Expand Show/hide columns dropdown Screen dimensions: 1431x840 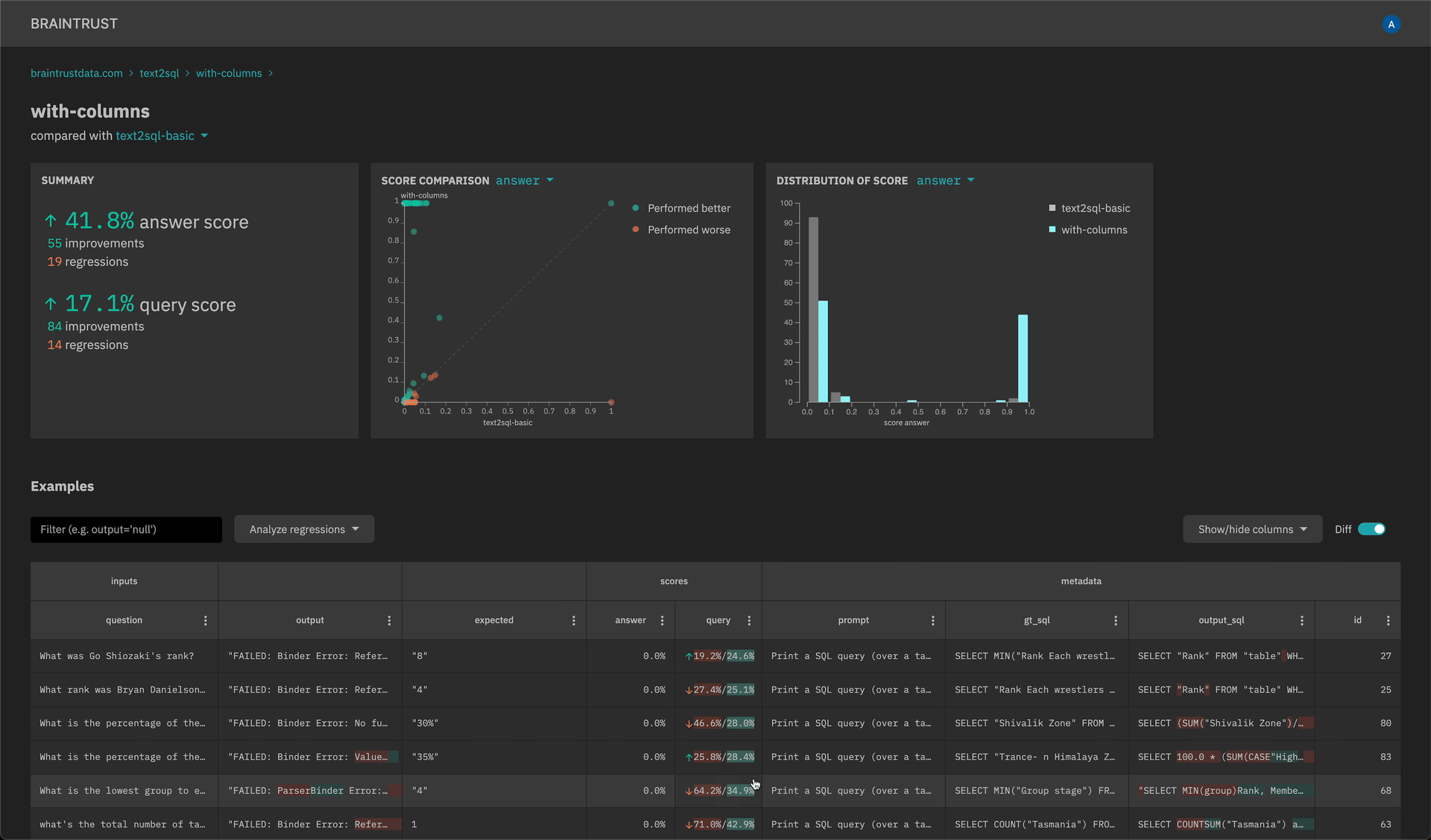pos(1252,529)
